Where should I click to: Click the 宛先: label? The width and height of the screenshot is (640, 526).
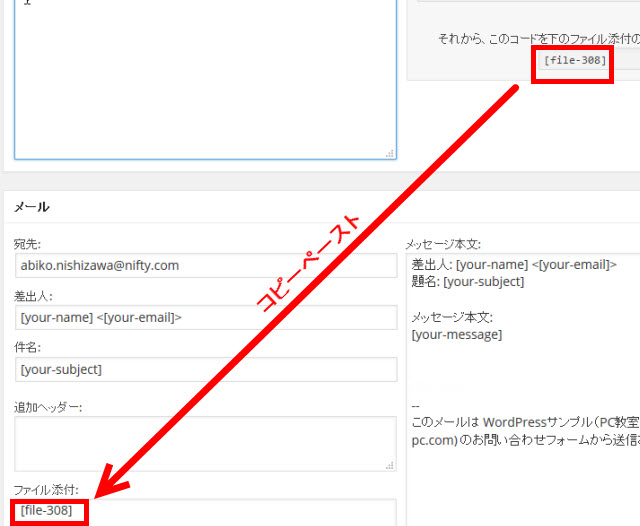(x=27, y=244)
